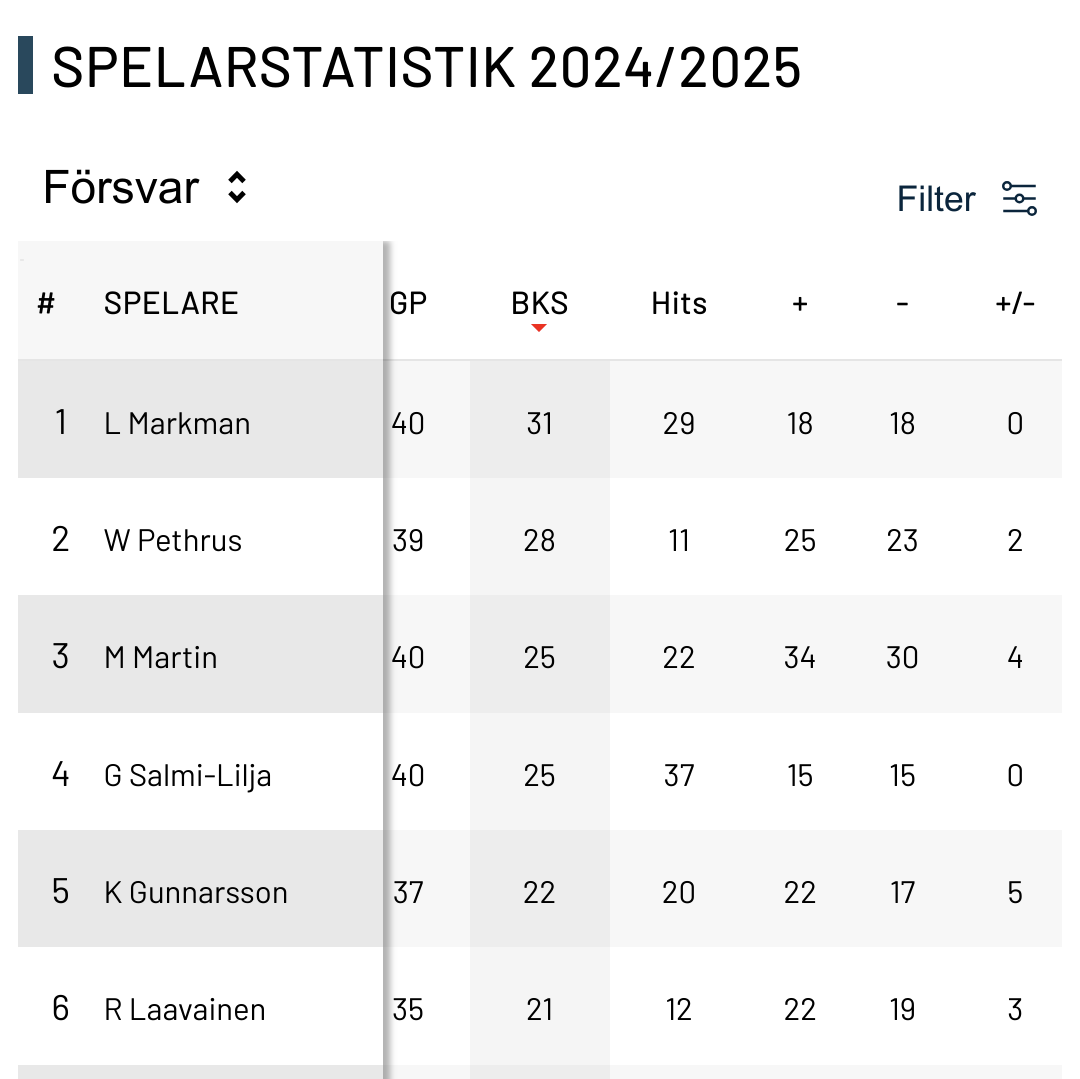The width and height of the screenshot is (1080, 1079).
Task: Sort by the plus column header
Action: [799, 304]
